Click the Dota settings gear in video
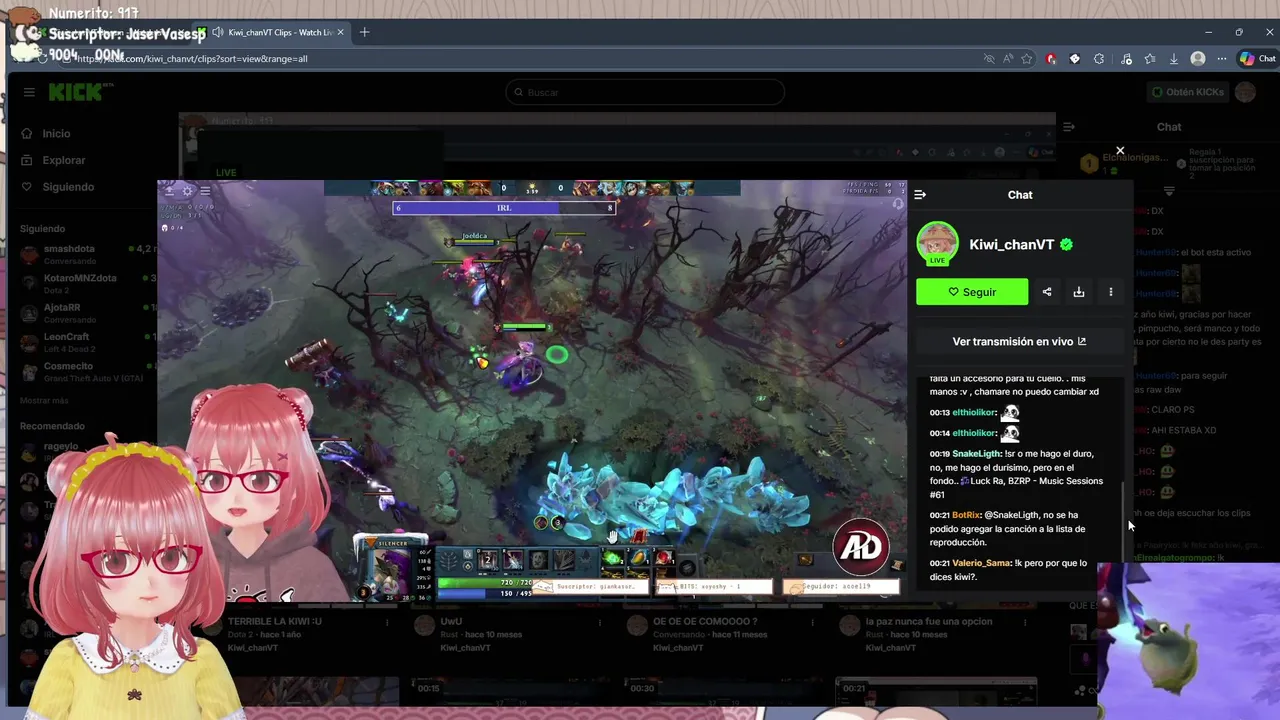Image resolution: width=1280 pixels, height=720 pixels. click(x=187, y=190)
